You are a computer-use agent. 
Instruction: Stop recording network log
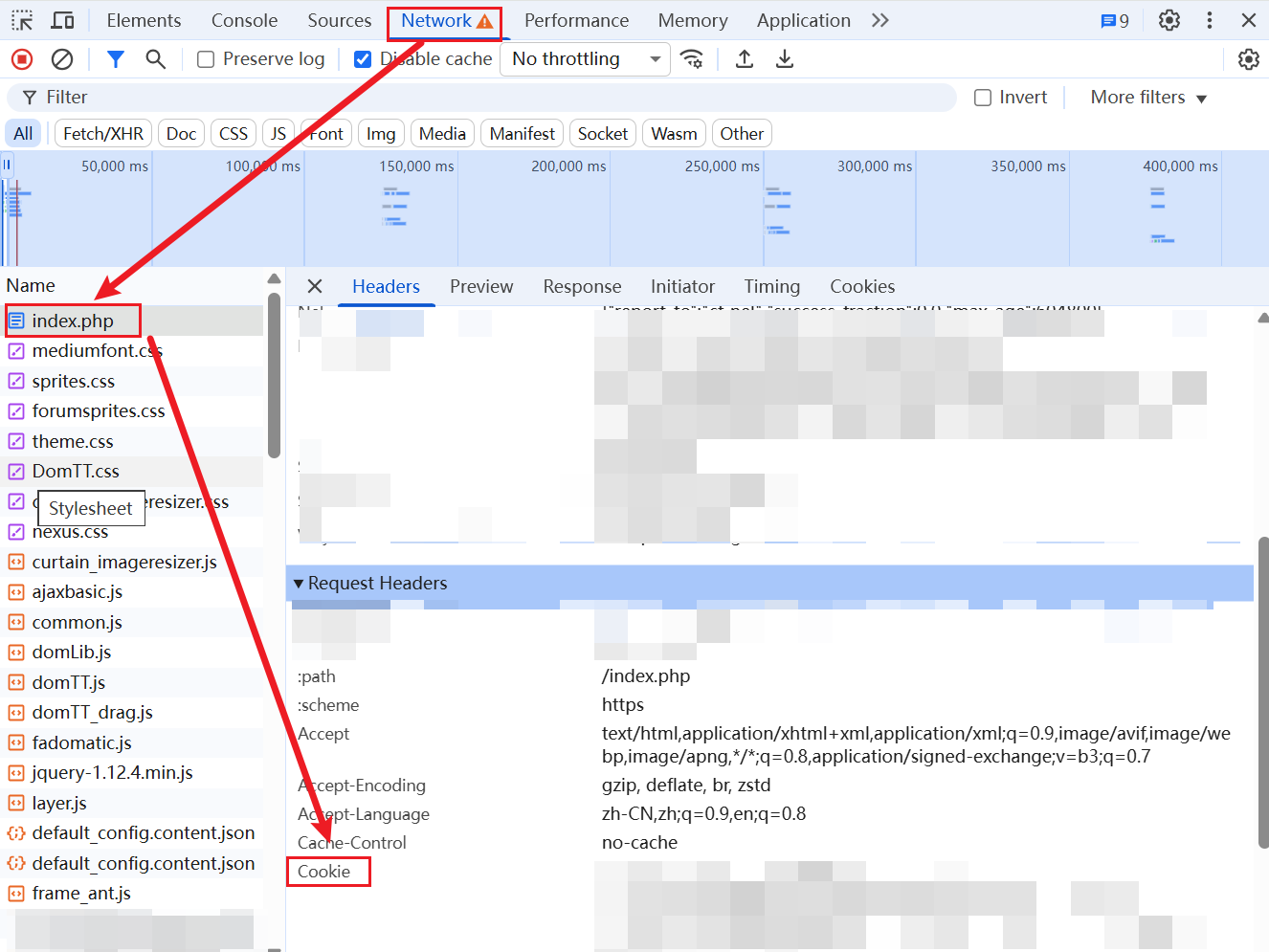pos(22,59)
